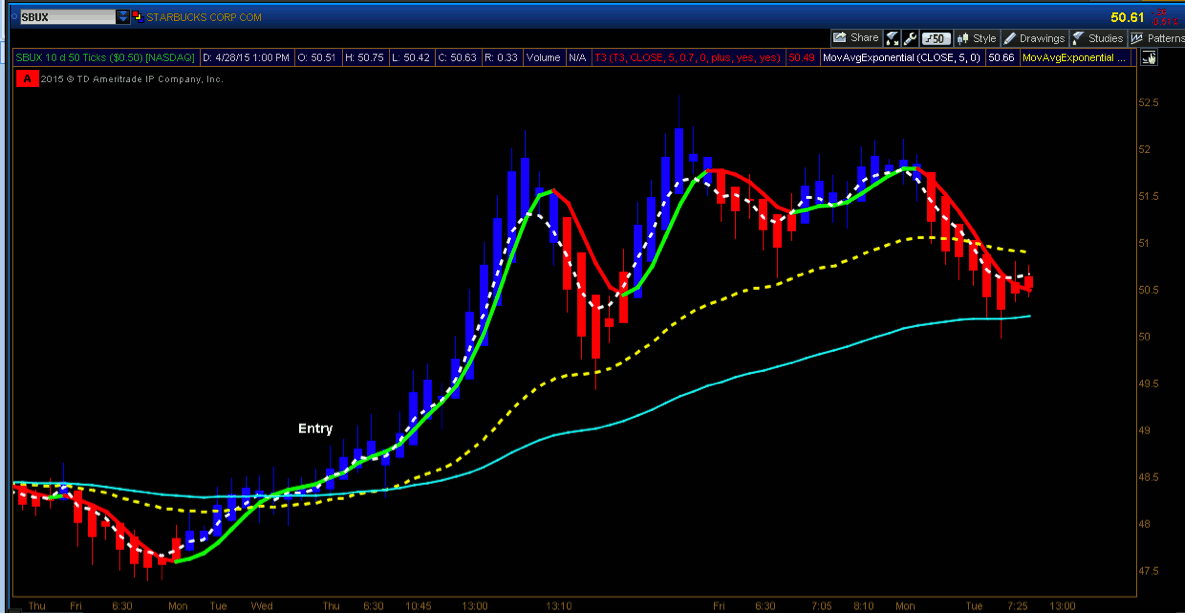Click the 'D: 4/28/15 1:00 PM' date readout
Viewport: 1185px width, 614px height.
coord(246,57)
